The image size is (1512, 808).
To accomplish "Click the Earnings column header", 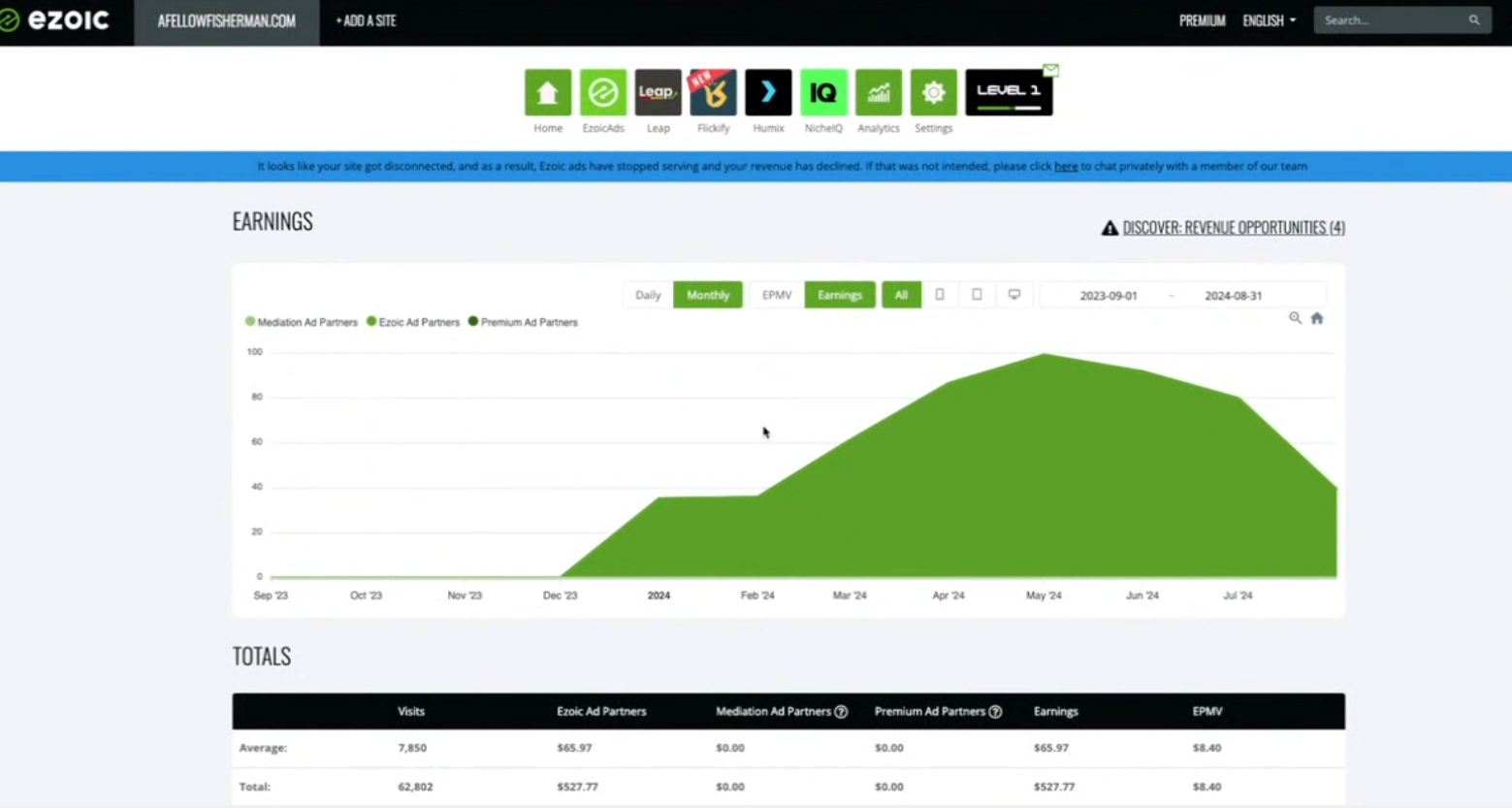I will [x=1056, y=712].
